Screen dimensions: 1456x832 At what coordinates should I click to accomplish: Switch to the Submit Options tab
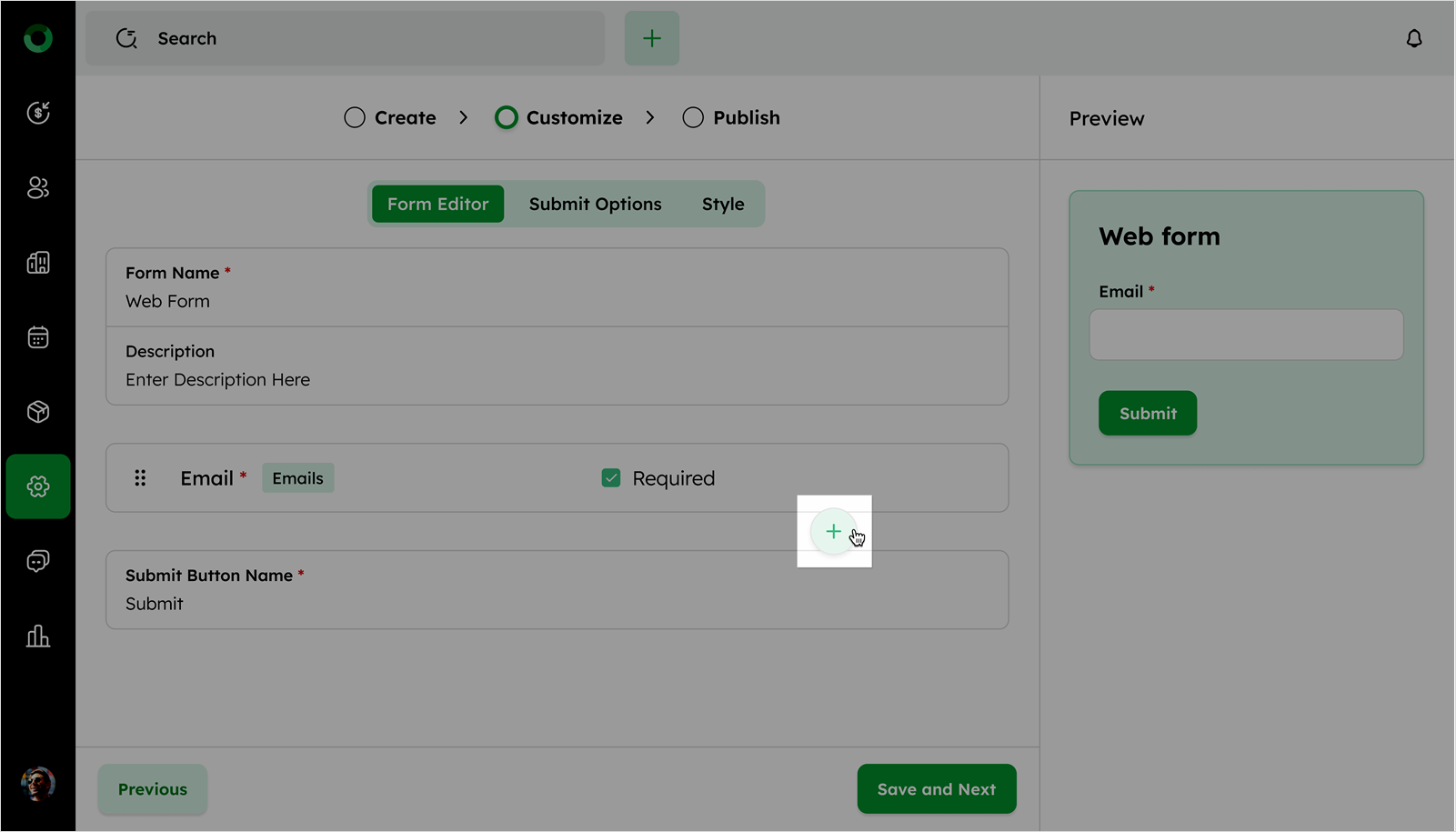tap(595, 205)
